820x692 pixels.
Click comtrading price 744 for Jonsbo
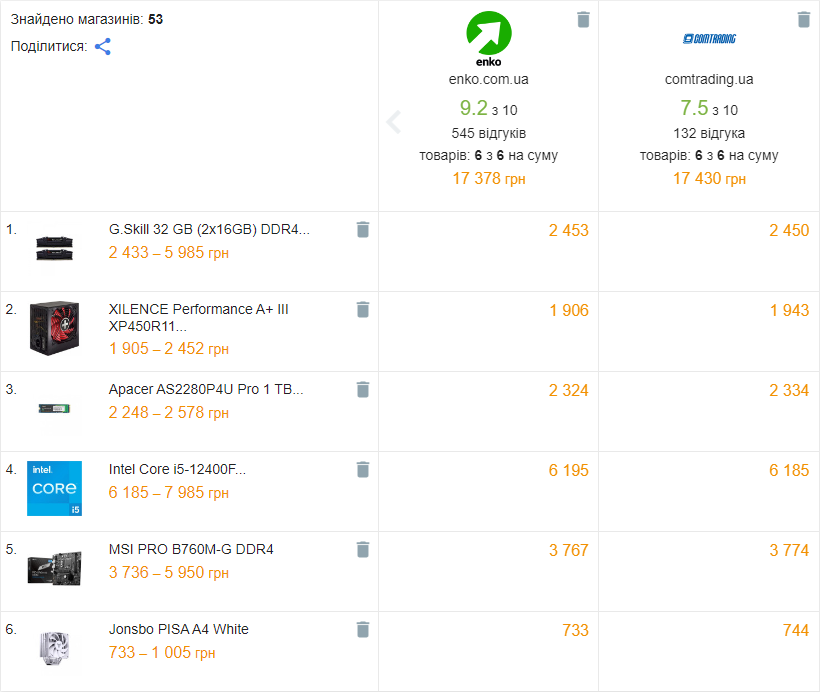coord(796,631)
